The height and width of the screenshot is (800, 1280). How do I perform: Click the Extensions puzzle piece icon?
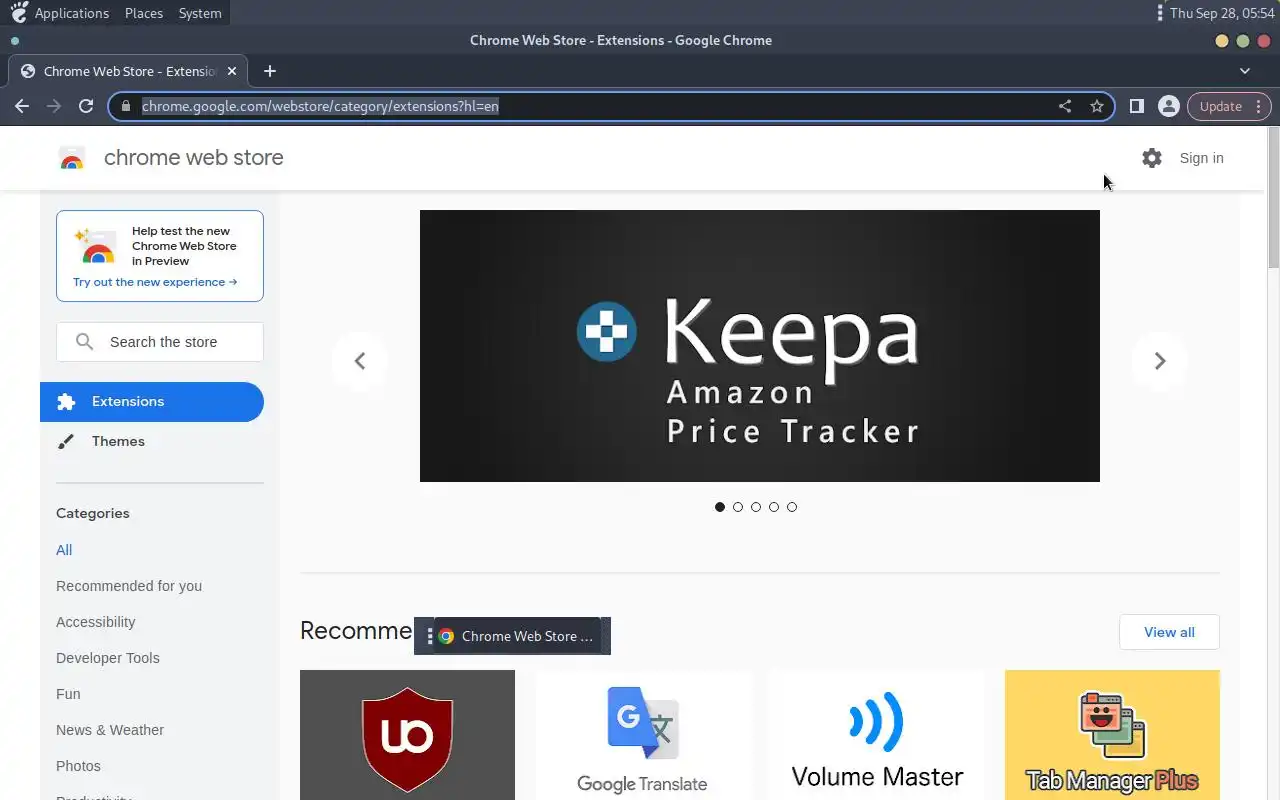[66, 402]
